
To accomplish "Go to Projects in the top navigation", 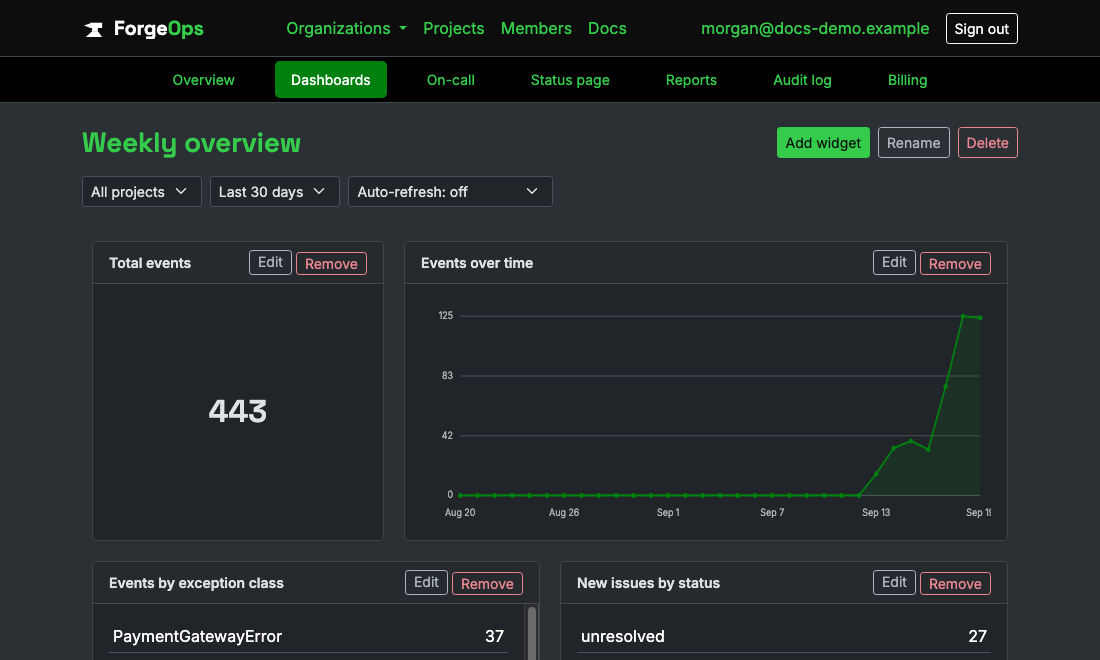I will click(x=453, y=29).
